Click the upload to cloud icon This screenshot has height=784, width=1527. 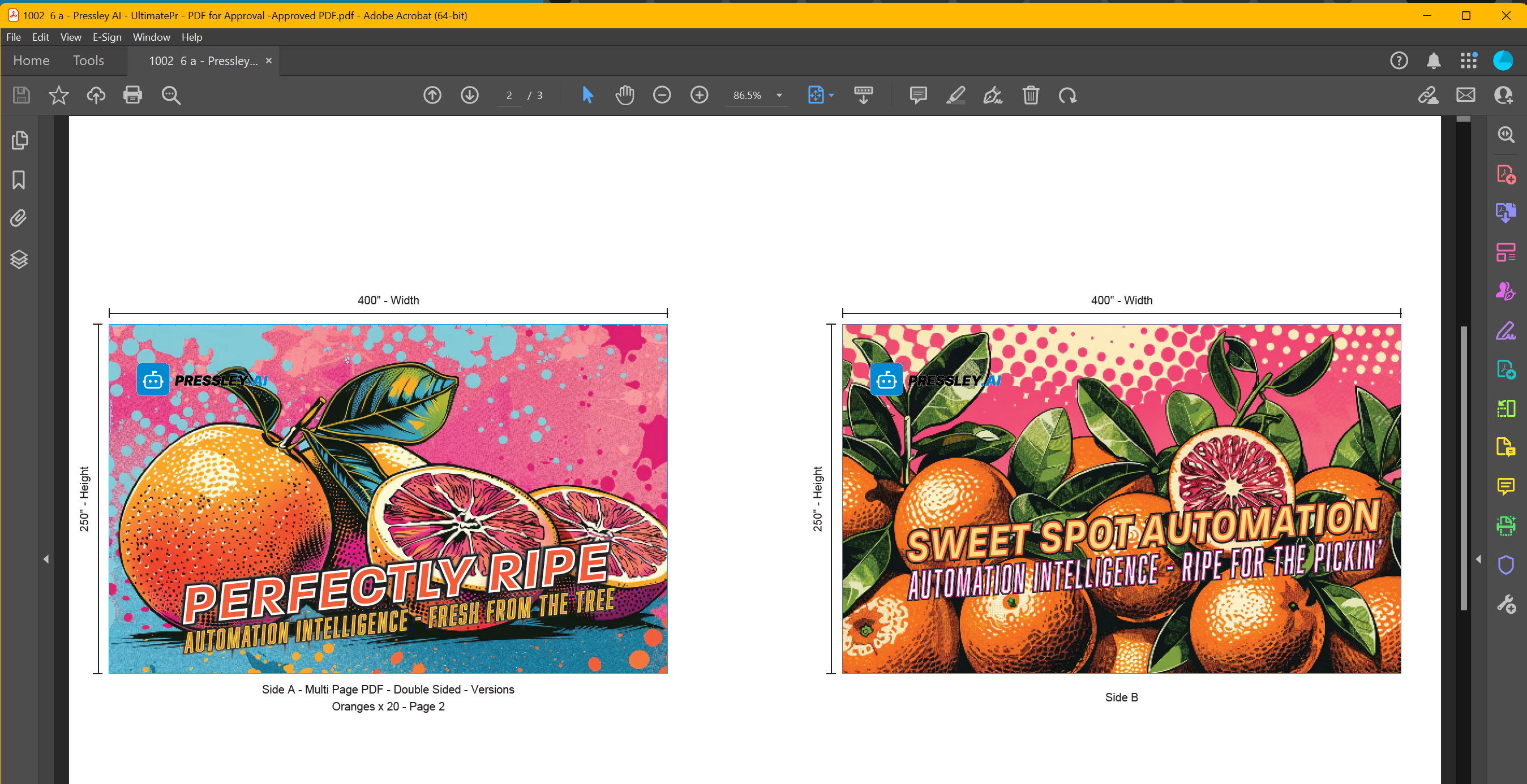(x=96, y=96)
